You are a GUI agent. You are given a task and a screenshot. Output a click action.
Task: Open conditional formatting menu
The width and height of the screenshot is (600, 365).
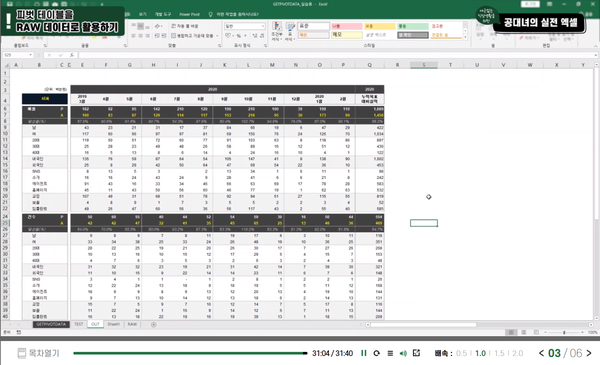click(277, 31)
